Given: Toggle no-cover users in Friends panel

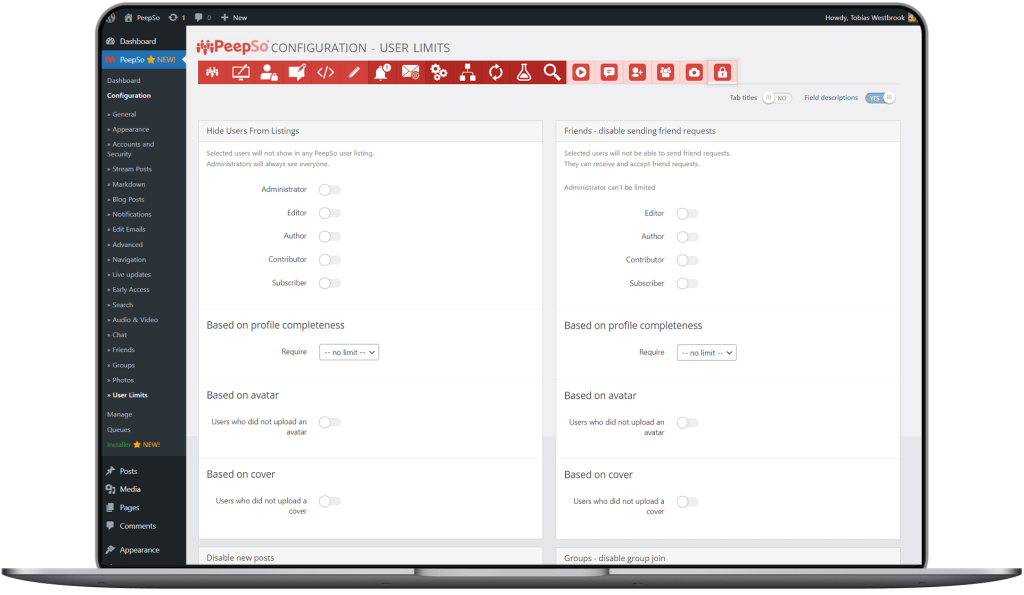Looking at the screenshot, I should click(688, 502).
